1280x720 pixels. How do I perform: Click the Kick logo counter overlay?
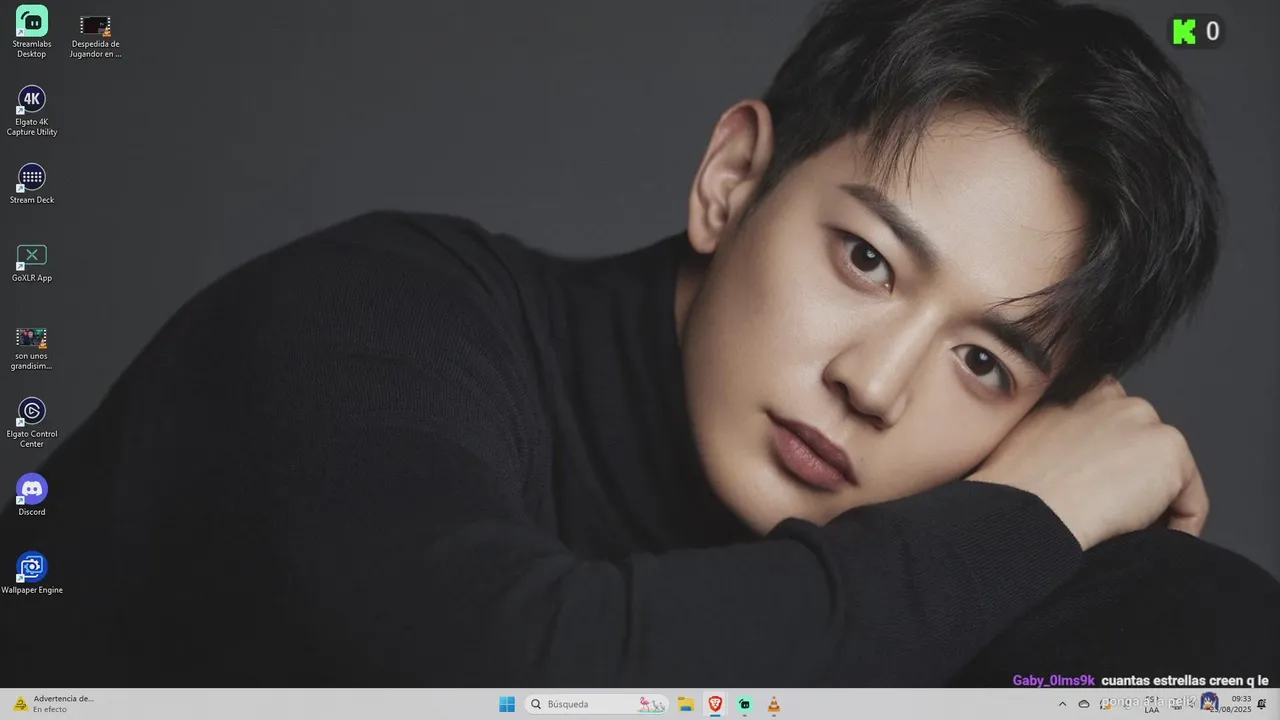(x=1197, y=32)
